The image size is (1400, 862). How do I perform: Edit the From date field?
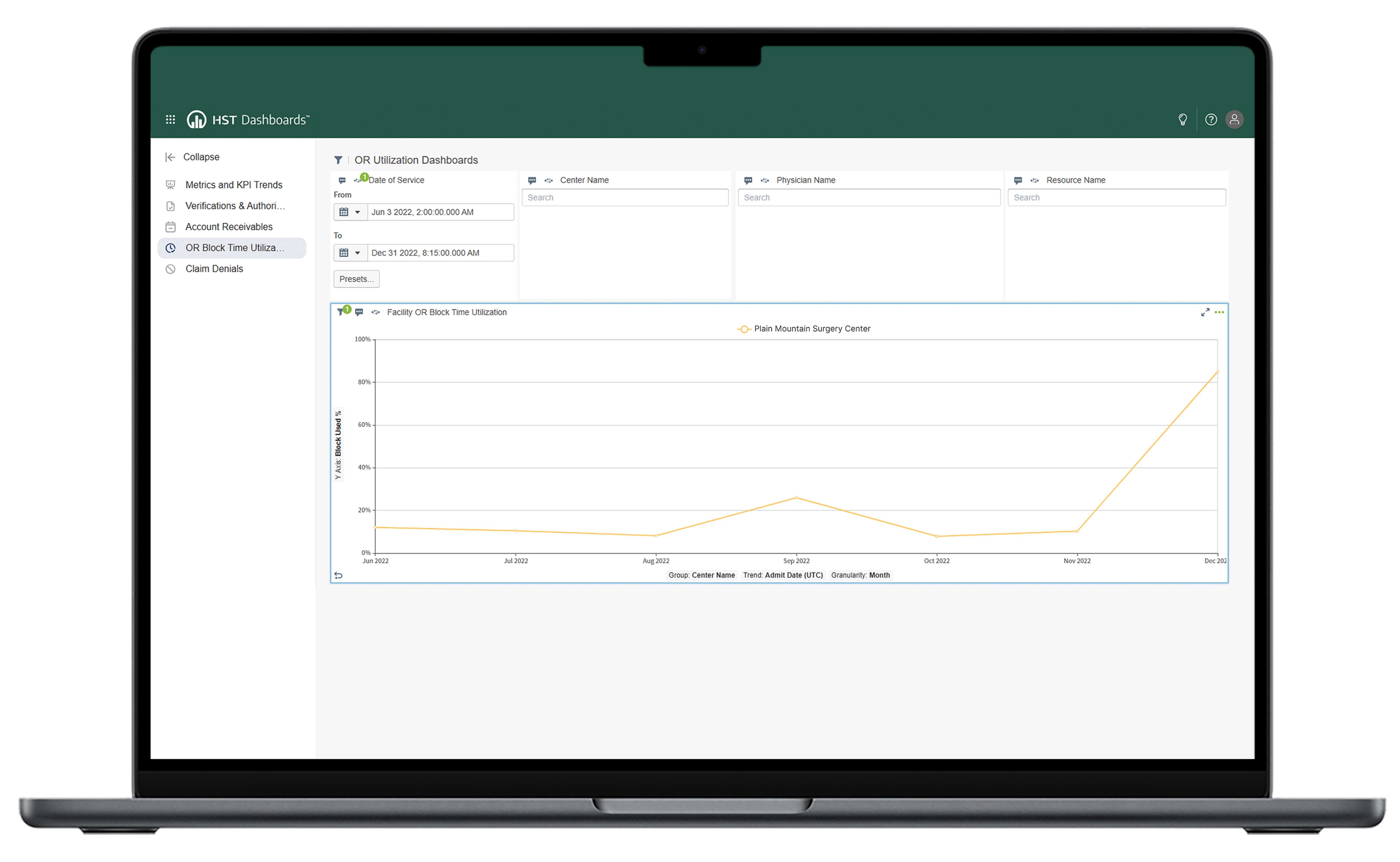point(440,212)
